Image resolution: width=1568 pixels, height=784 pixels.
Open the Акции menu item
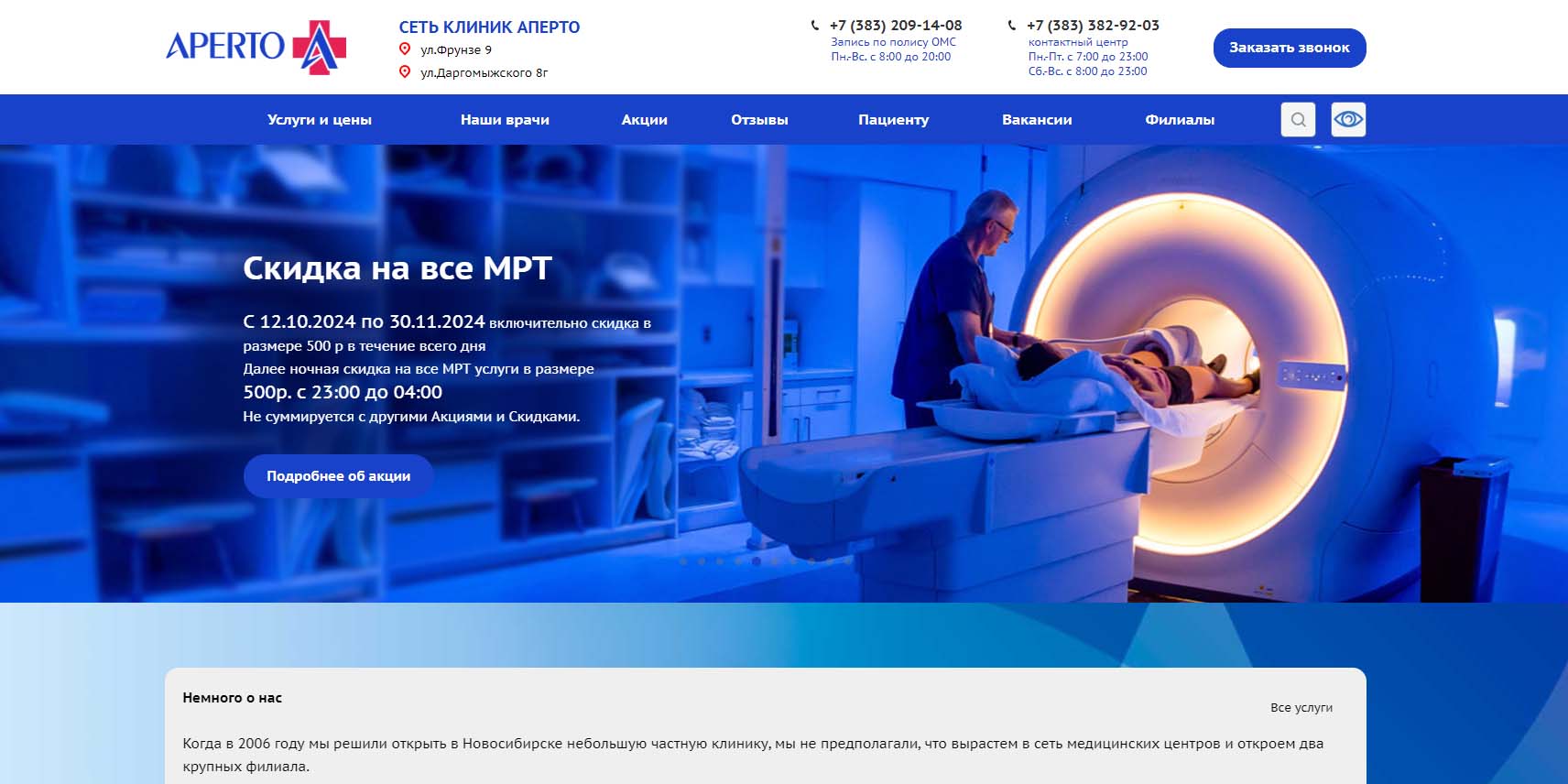point(644,120)
